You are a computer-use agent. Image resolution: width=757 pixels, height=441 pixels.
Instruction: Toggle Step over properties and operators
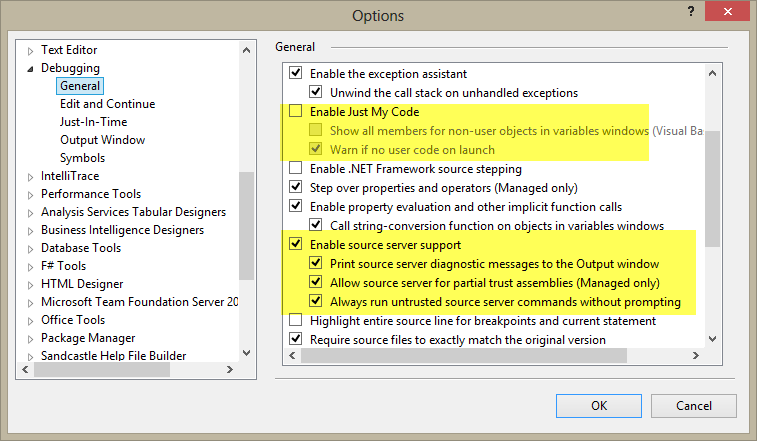pyautogui.click(x=295, y=187)
